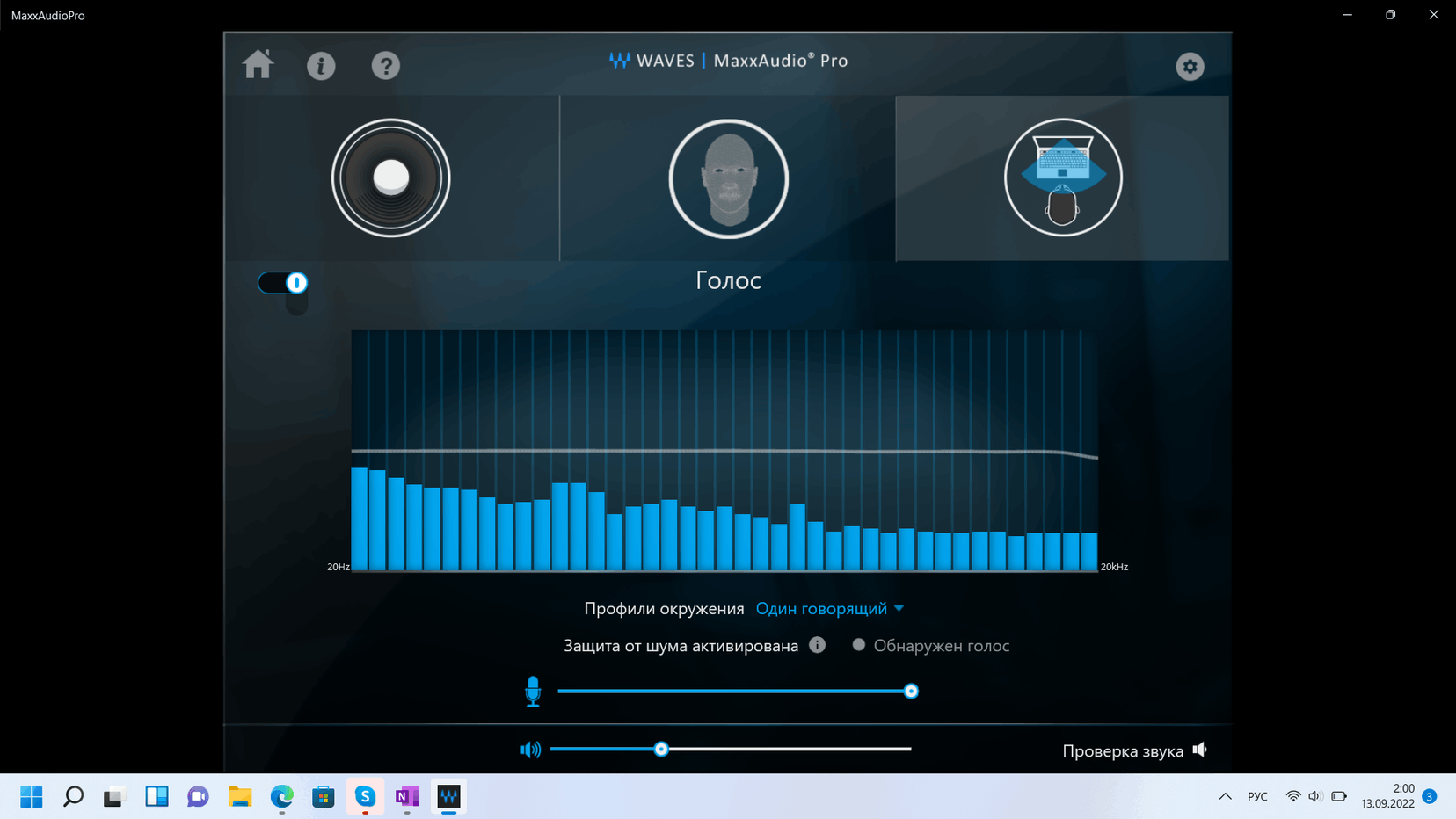Open Microsoft Edge from taskbar
Screen dimensions: 1456x819
(281, 797)
